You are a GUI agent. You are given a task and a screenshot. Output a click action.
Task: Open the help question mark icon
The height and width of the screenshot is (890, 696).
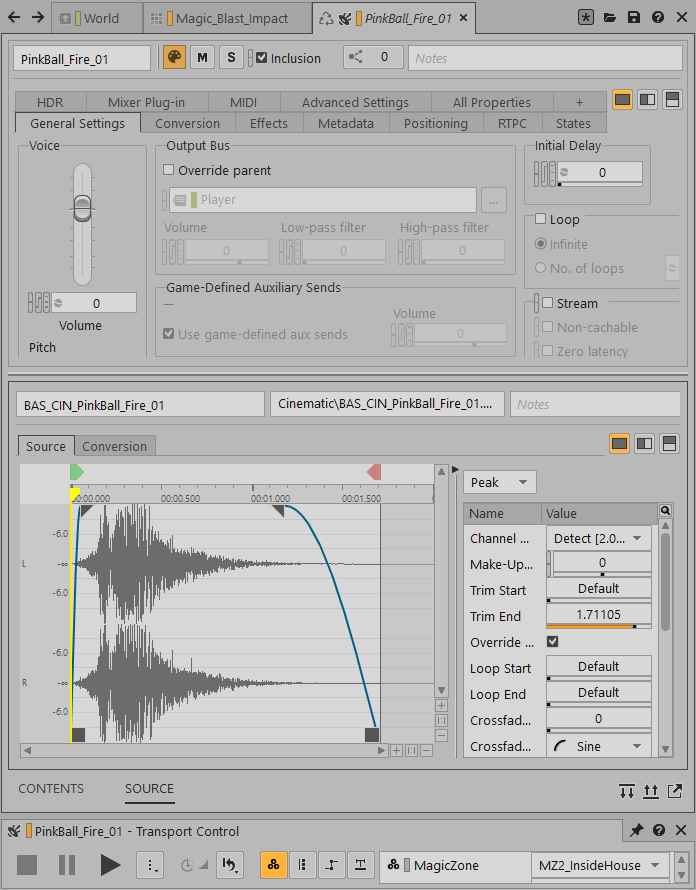(x=658, y=18)
